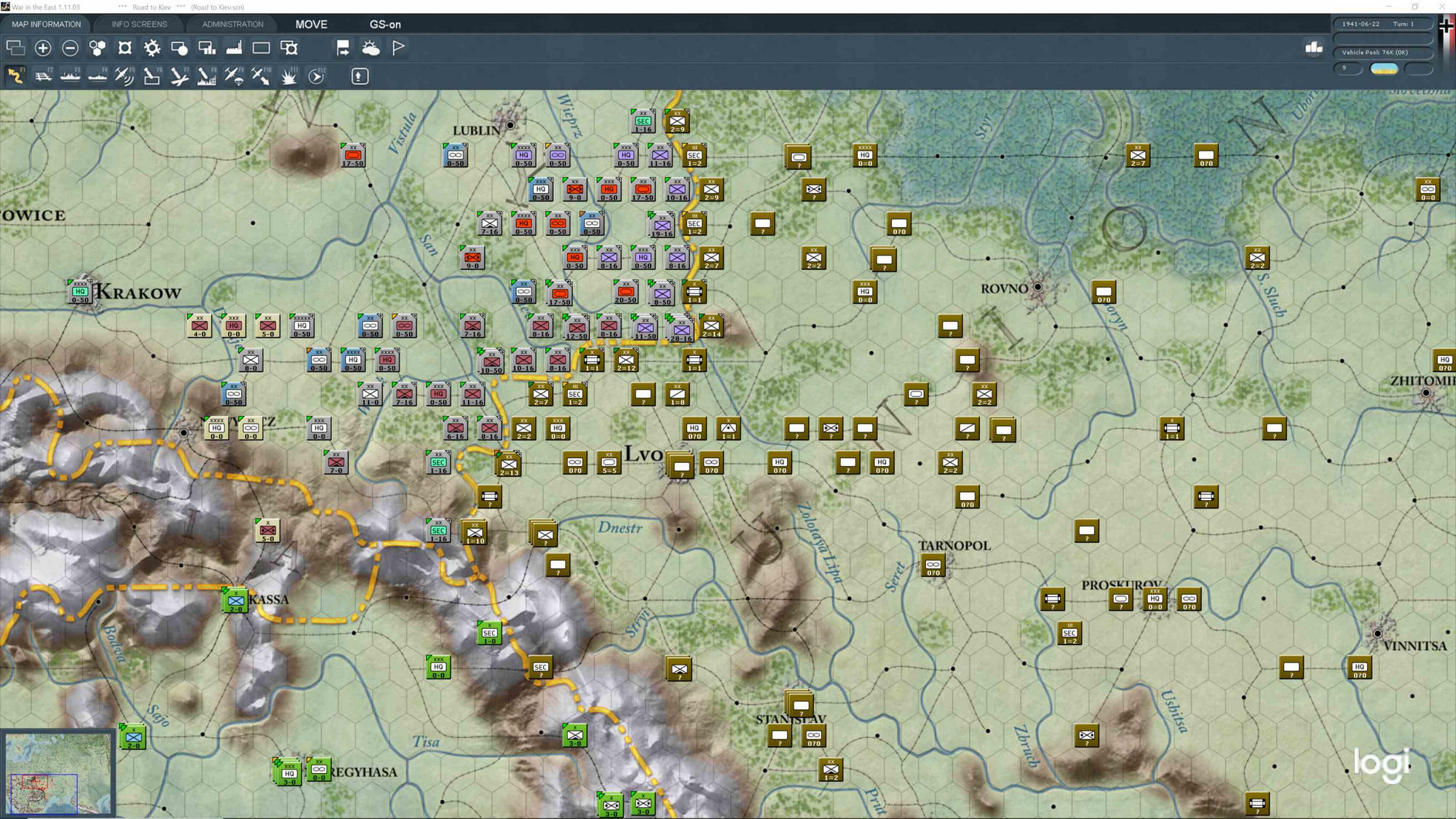The height and width of the screenshot is (819, 1456).
Task: Select the F6 bomb unit mode icon
Action: pos(152,76)
